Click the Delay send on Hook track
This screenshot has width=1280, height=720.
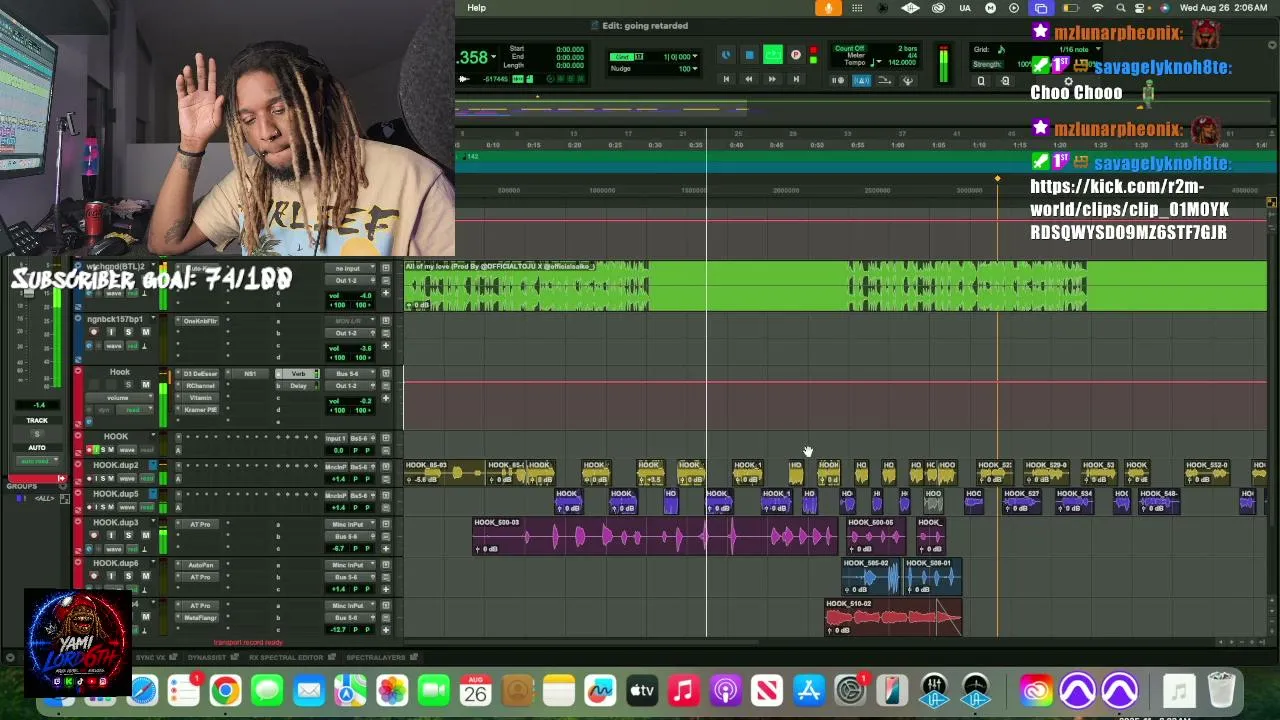(298, 386)
